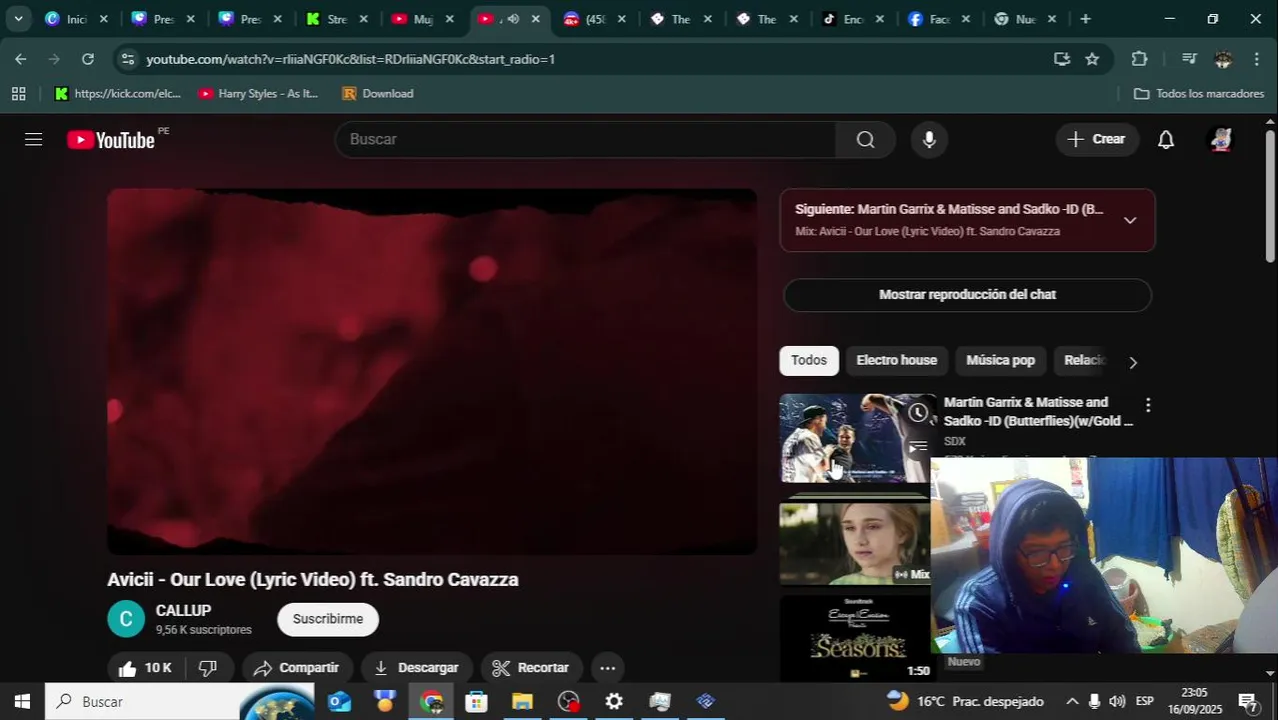Open the Download bookmark

[377, 93]
